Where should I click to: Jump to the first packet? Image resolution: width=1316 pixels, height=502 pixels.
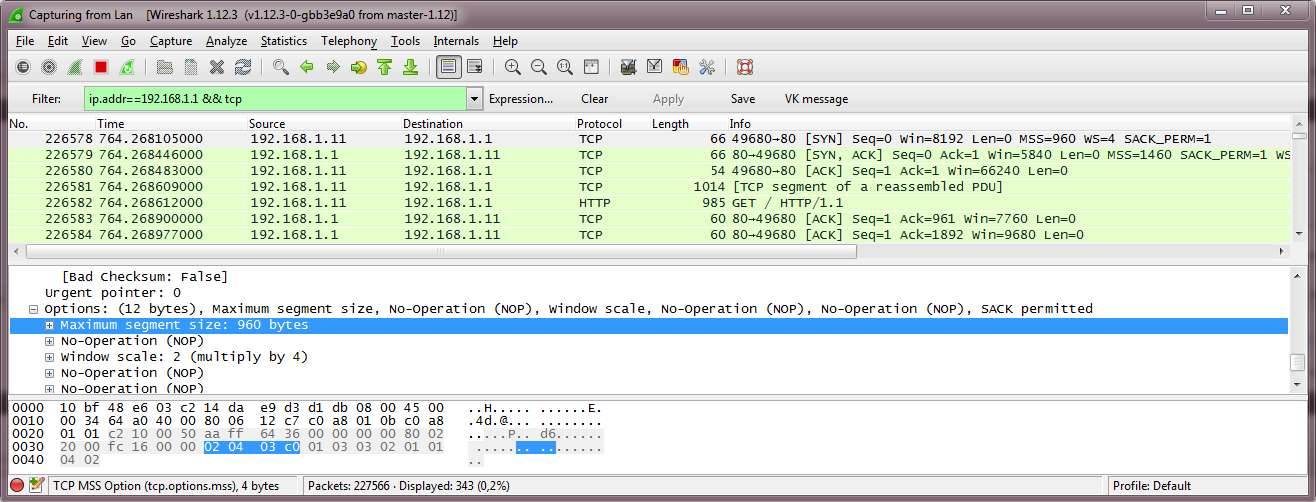(384, 67)
